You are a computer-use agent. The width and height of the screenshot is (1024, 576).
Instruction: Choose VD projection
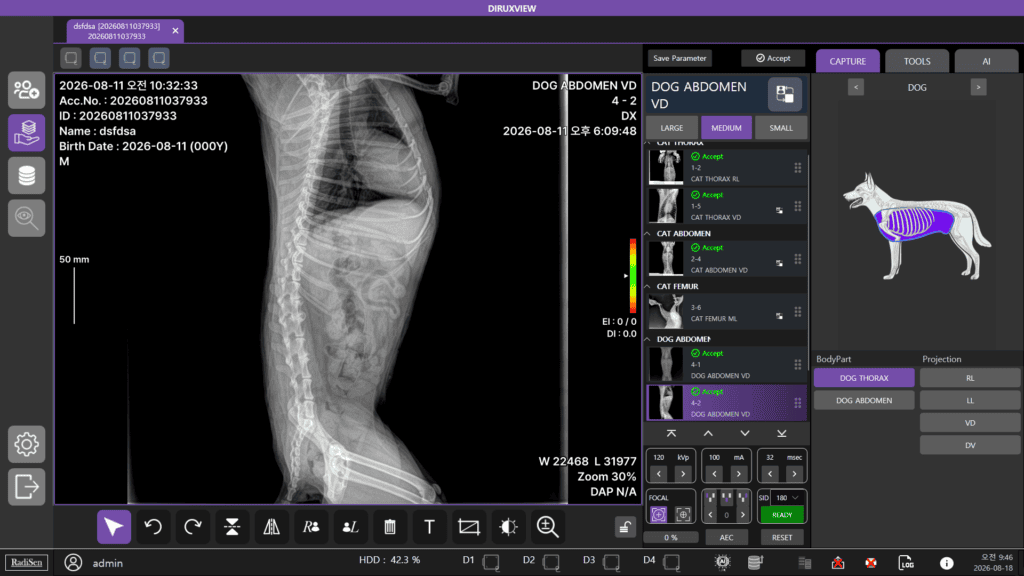970,423
